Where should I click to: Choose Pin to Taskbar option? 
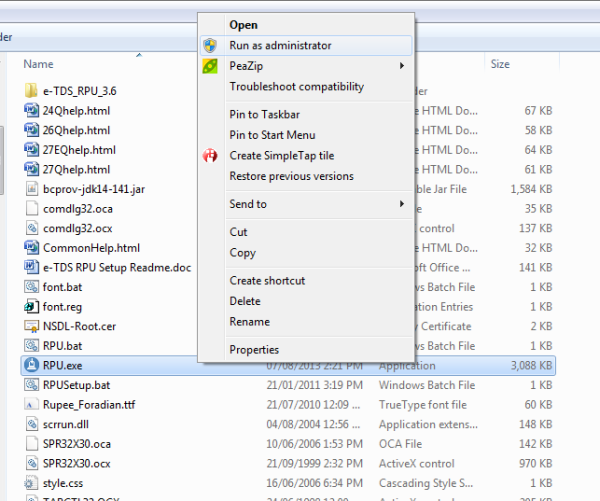point(265,115)
